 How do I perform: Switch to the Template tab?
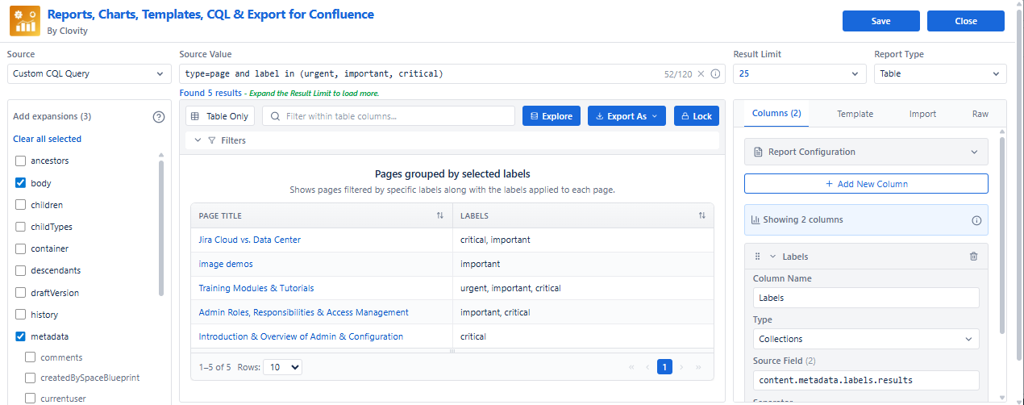click(x=855, y=114)
